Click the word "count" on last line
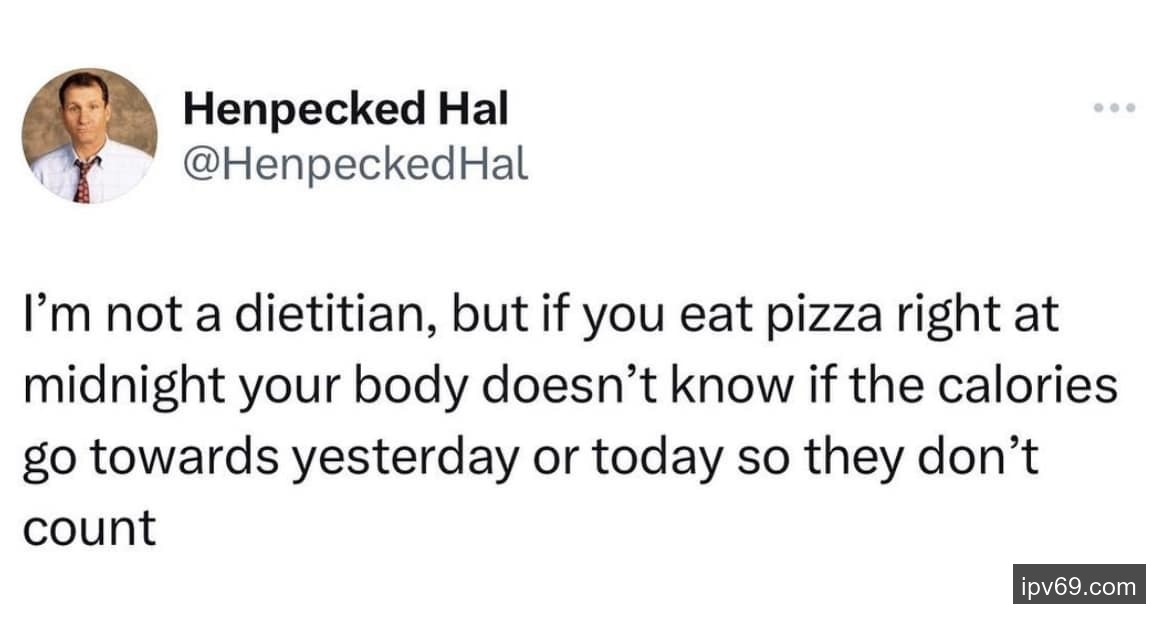Viewport: 1176px width, 634px height. click(x=88, y=526)
